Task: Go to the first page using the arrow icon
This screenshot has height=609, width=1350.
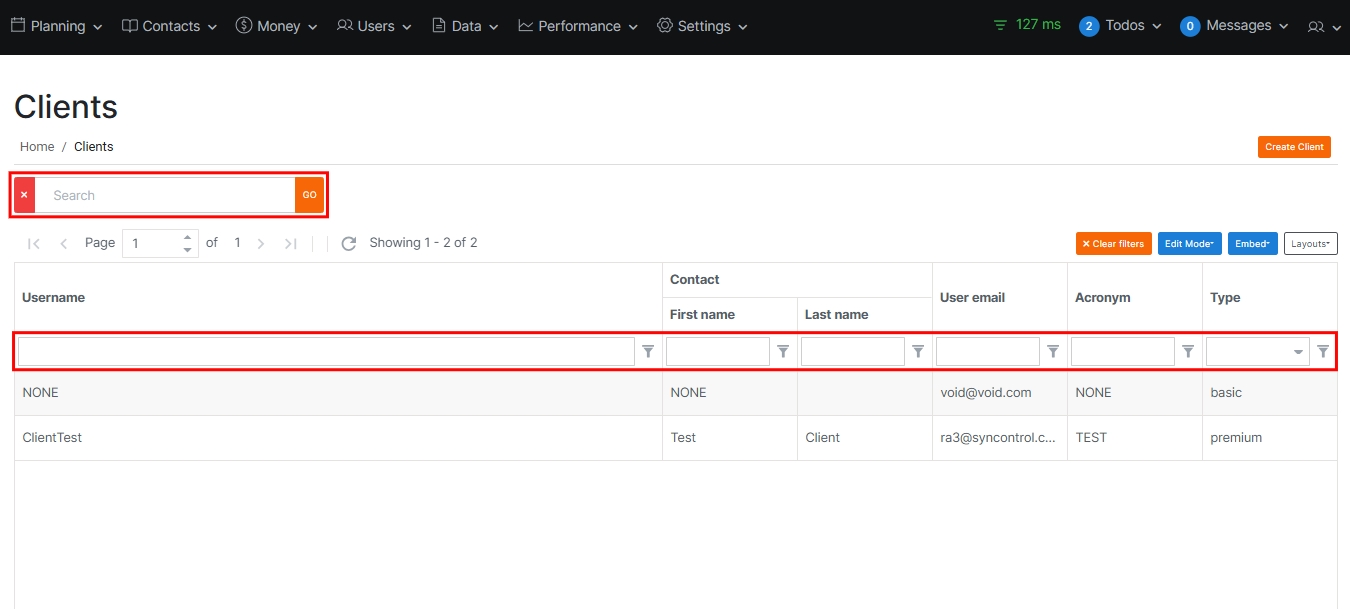Action: 34,243
